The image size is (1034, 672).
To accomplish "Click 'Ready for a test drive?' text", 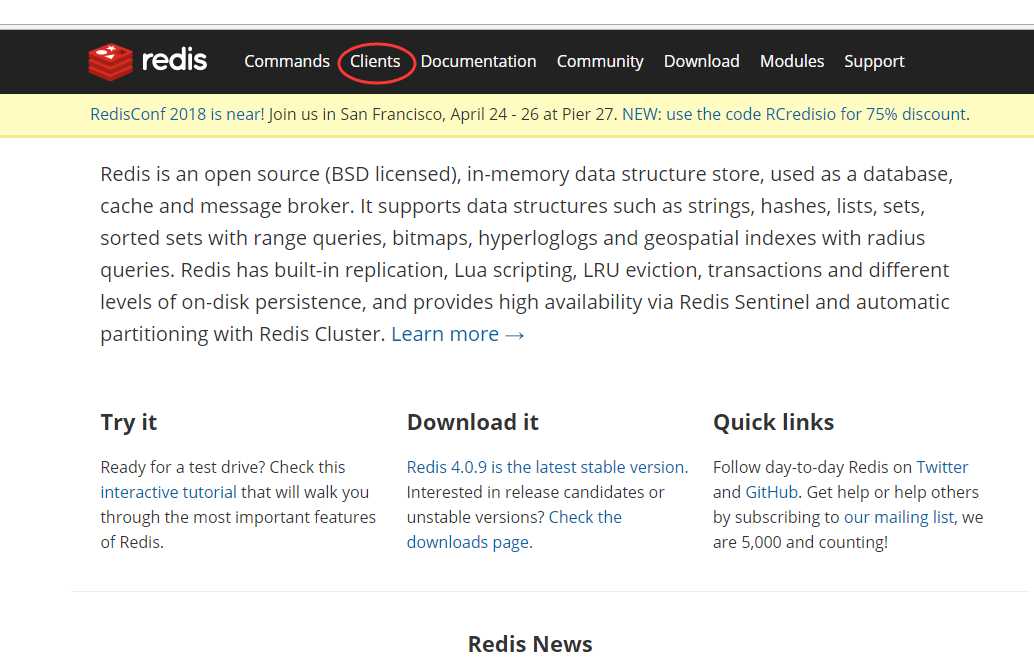I will click(x=183, y=467).
